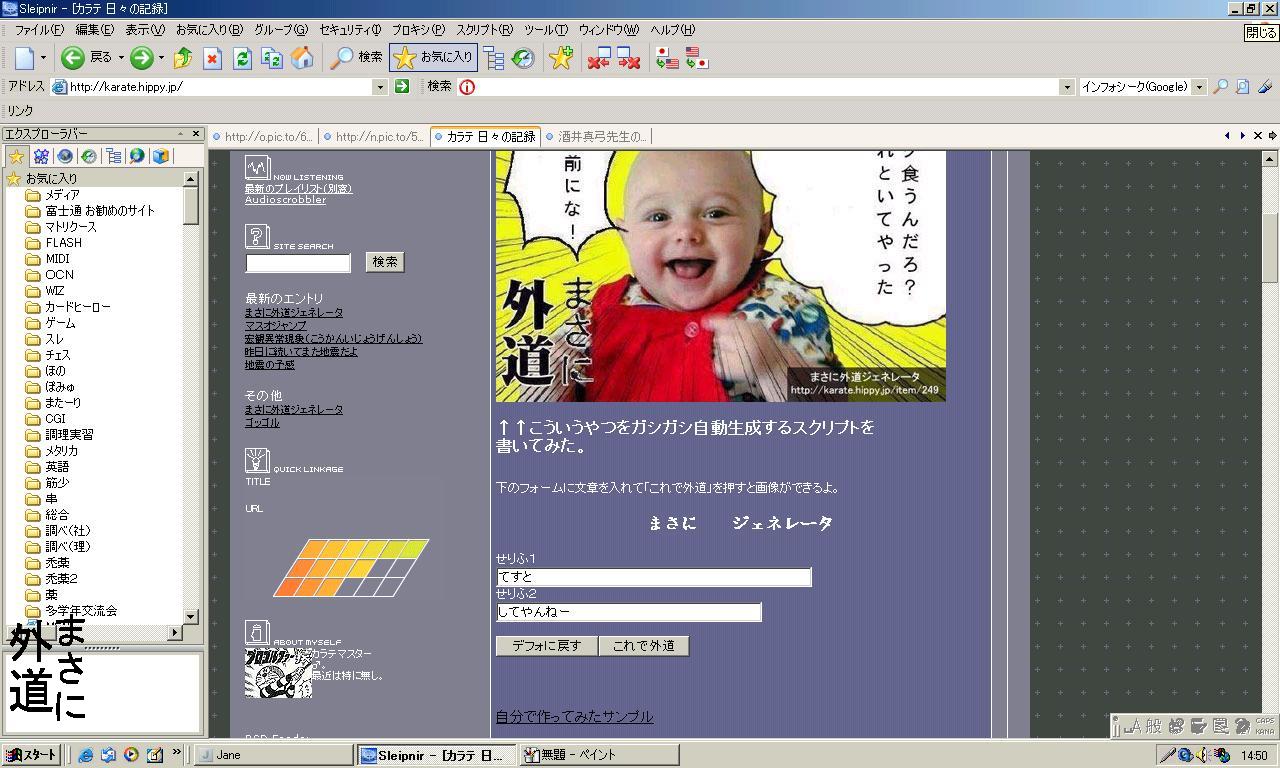
Task: Select favorites star tab in explorer bar
Action: coord(16,156)
